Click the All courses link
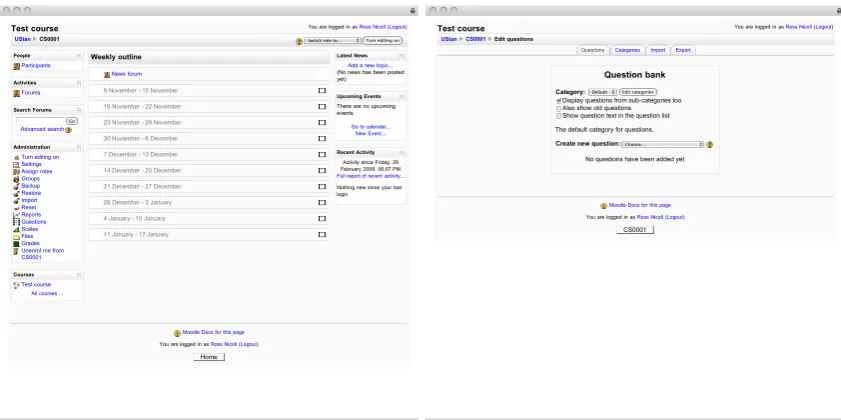Screen dimensions: 841x420 (x=47, y=293)
